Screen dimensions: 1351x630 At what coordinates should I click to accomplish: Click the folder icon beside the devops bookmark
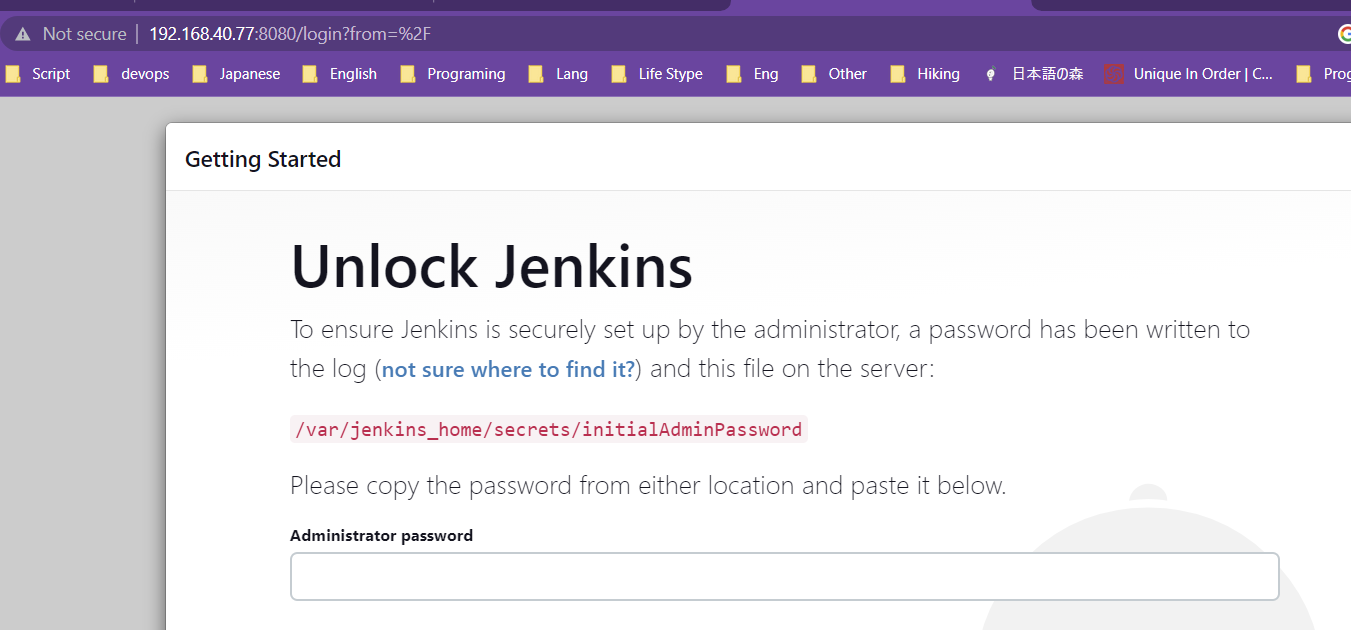point(101,74)
